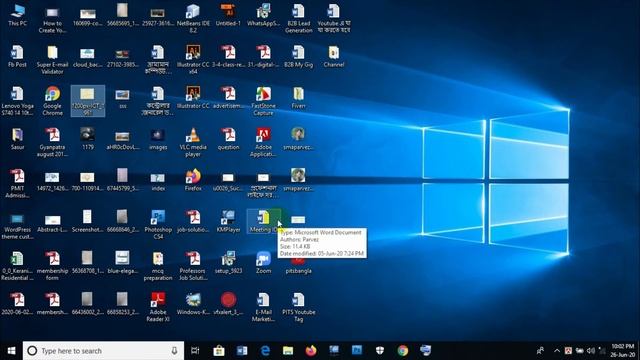Open Windows Security shield on taskbar

tap(380, 351)
